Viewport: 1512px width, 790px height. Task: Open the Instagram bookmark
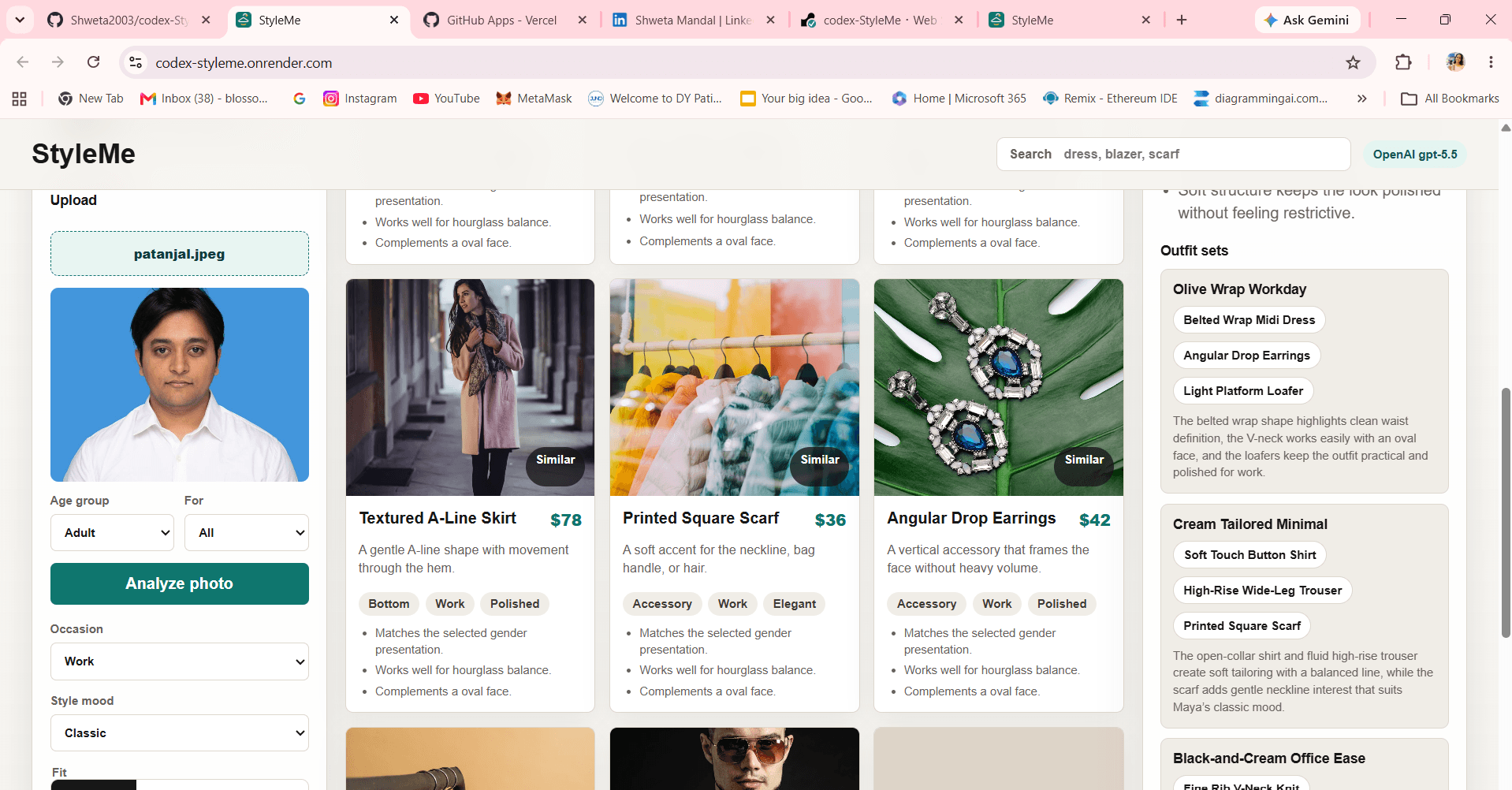(x=360, y=99)
